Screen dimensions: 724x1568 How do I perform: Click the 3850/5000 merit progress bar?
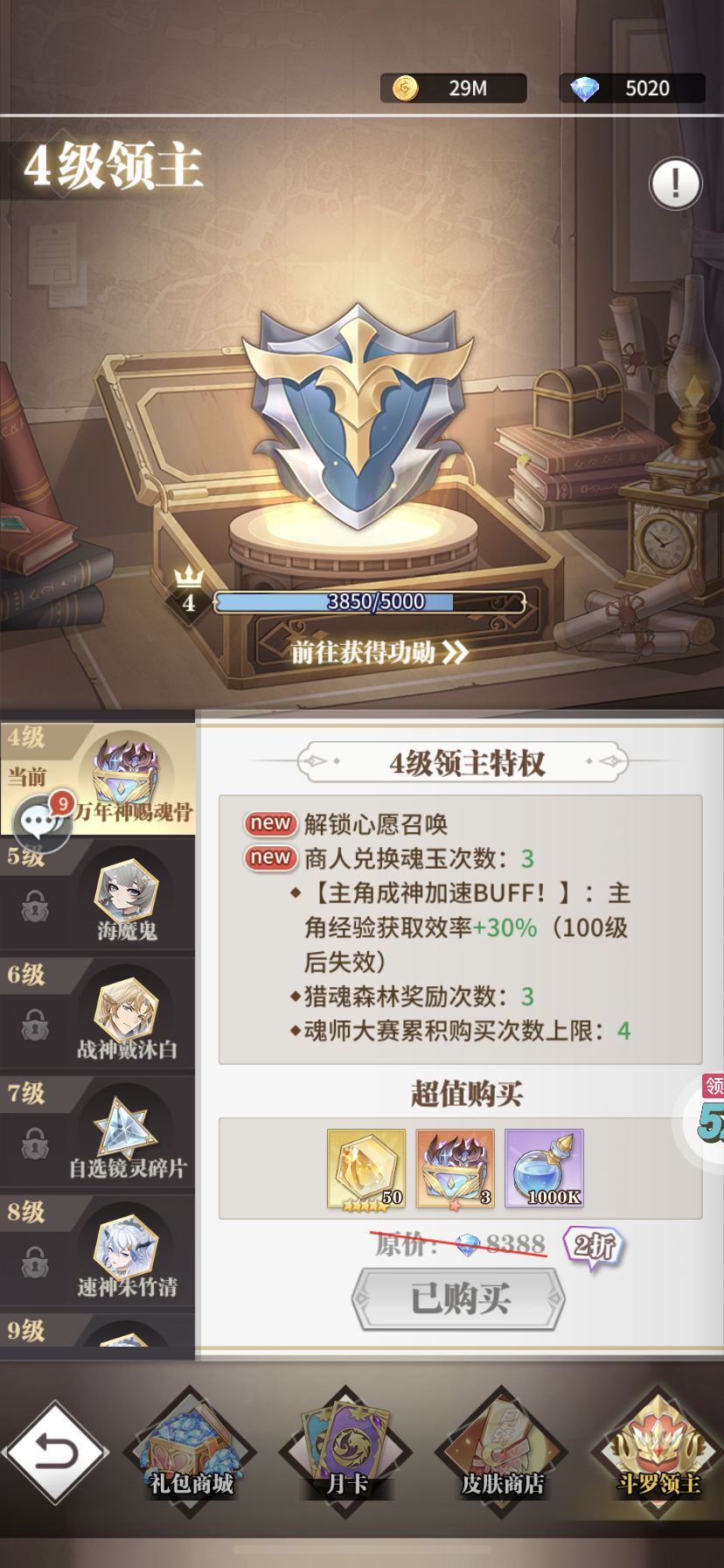point(370,602)
